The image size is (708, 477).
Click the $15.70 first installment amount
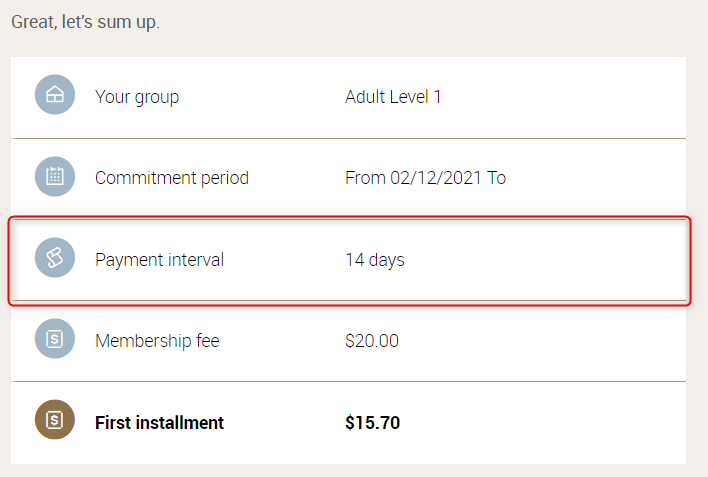[x=372, y=422]
